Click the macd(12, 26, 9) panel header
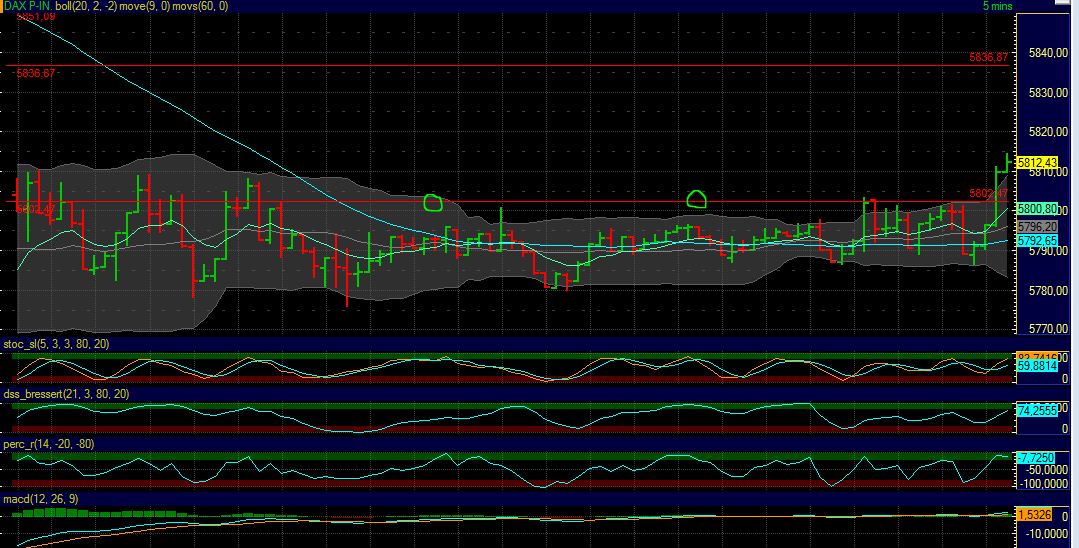The height and width of the screenshot is (548, 1079). (x=39, y=498)
